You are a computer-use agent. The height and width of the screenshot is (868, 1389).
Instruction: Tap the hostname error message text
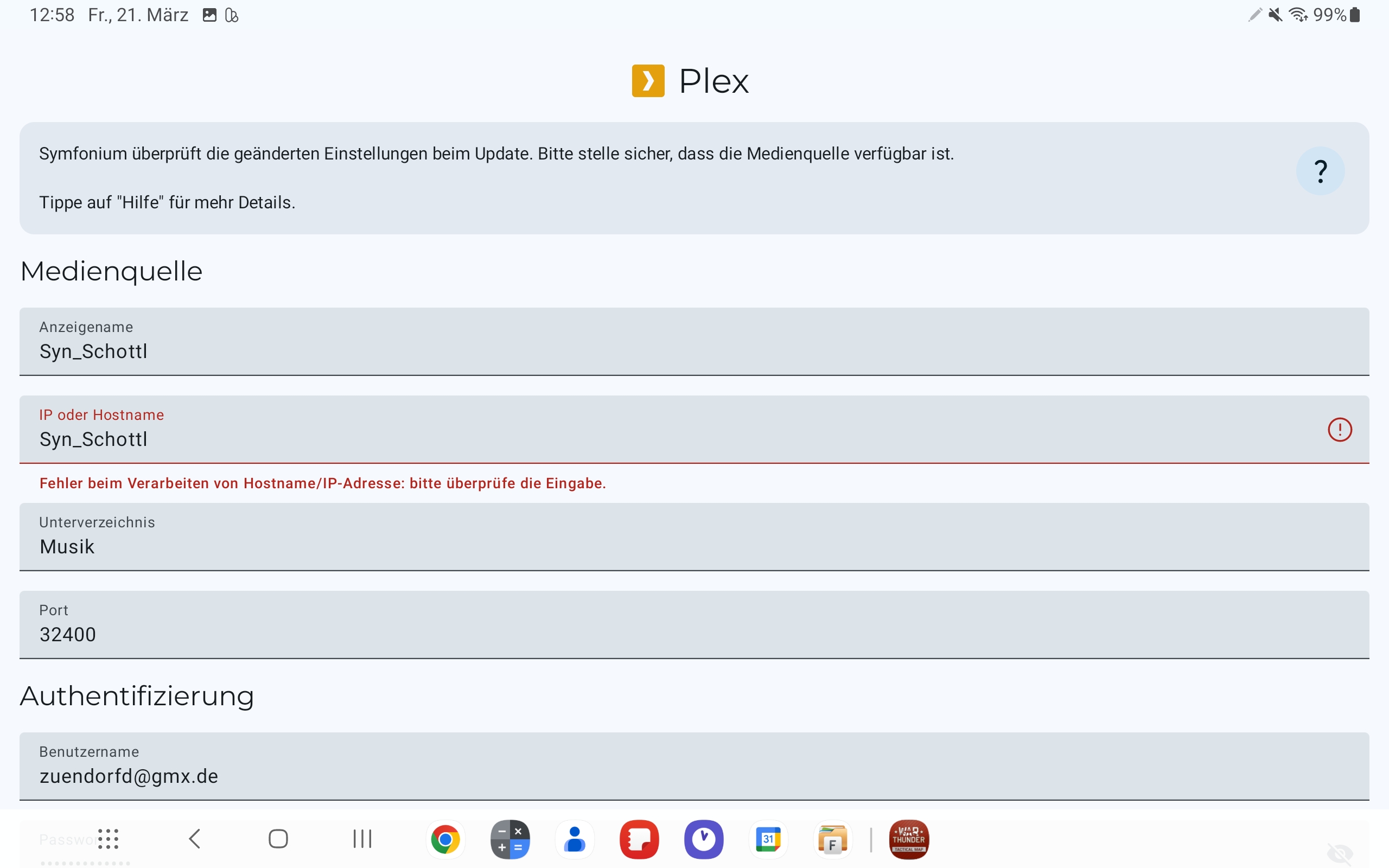tap(323, 483)
